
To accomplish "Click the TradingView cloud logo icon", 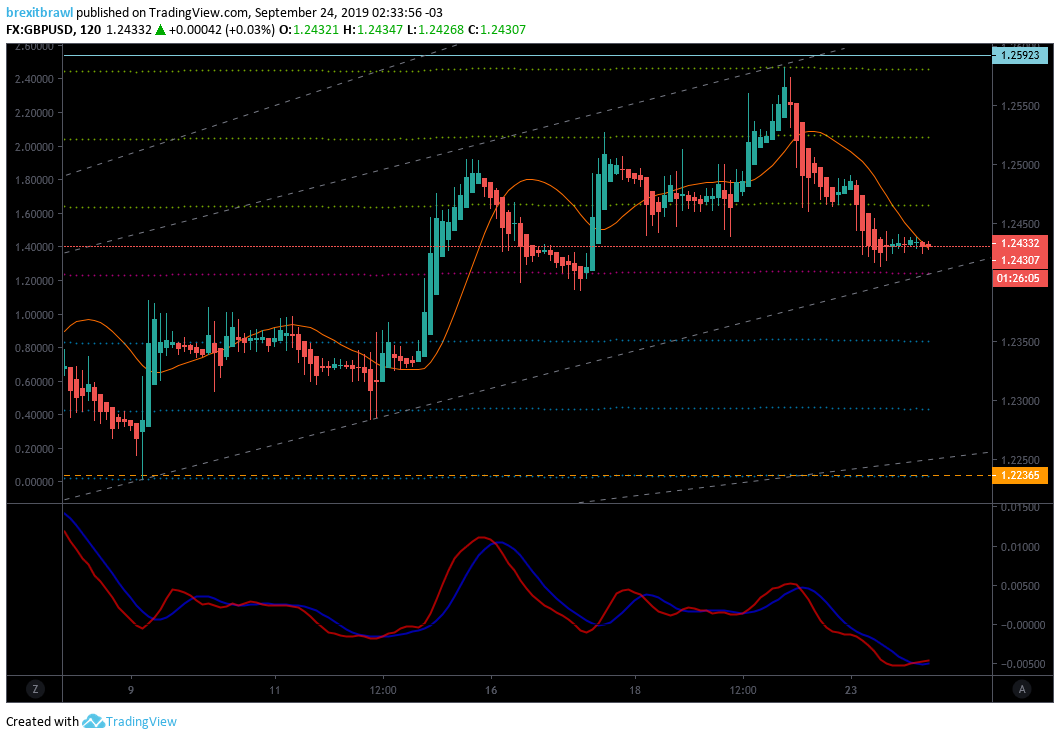I will click(x=93, y=721).
